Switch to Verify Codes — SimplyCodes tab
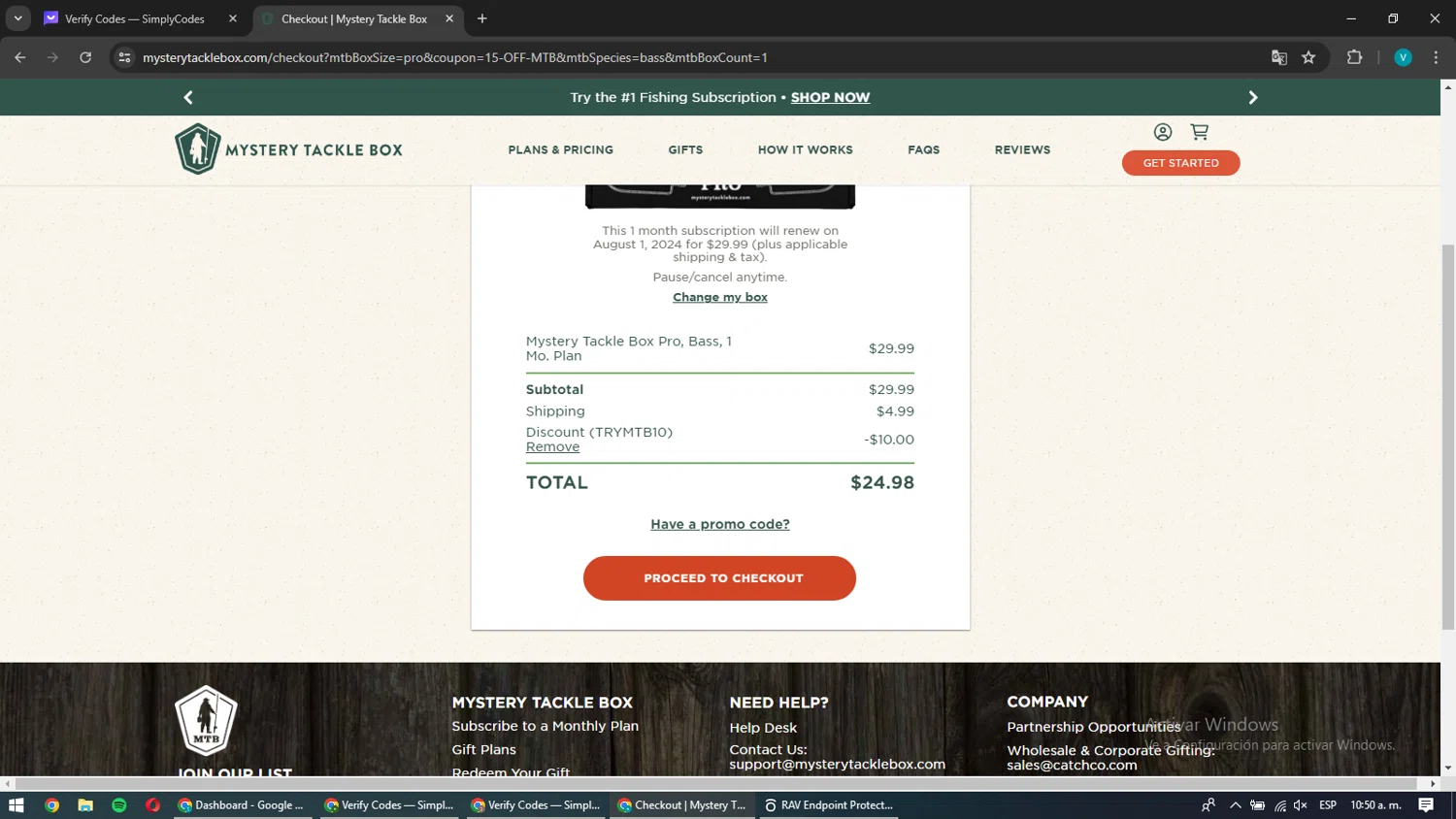Image resolution: width=1456 pixels, height=819 pixels. (134, 18)
